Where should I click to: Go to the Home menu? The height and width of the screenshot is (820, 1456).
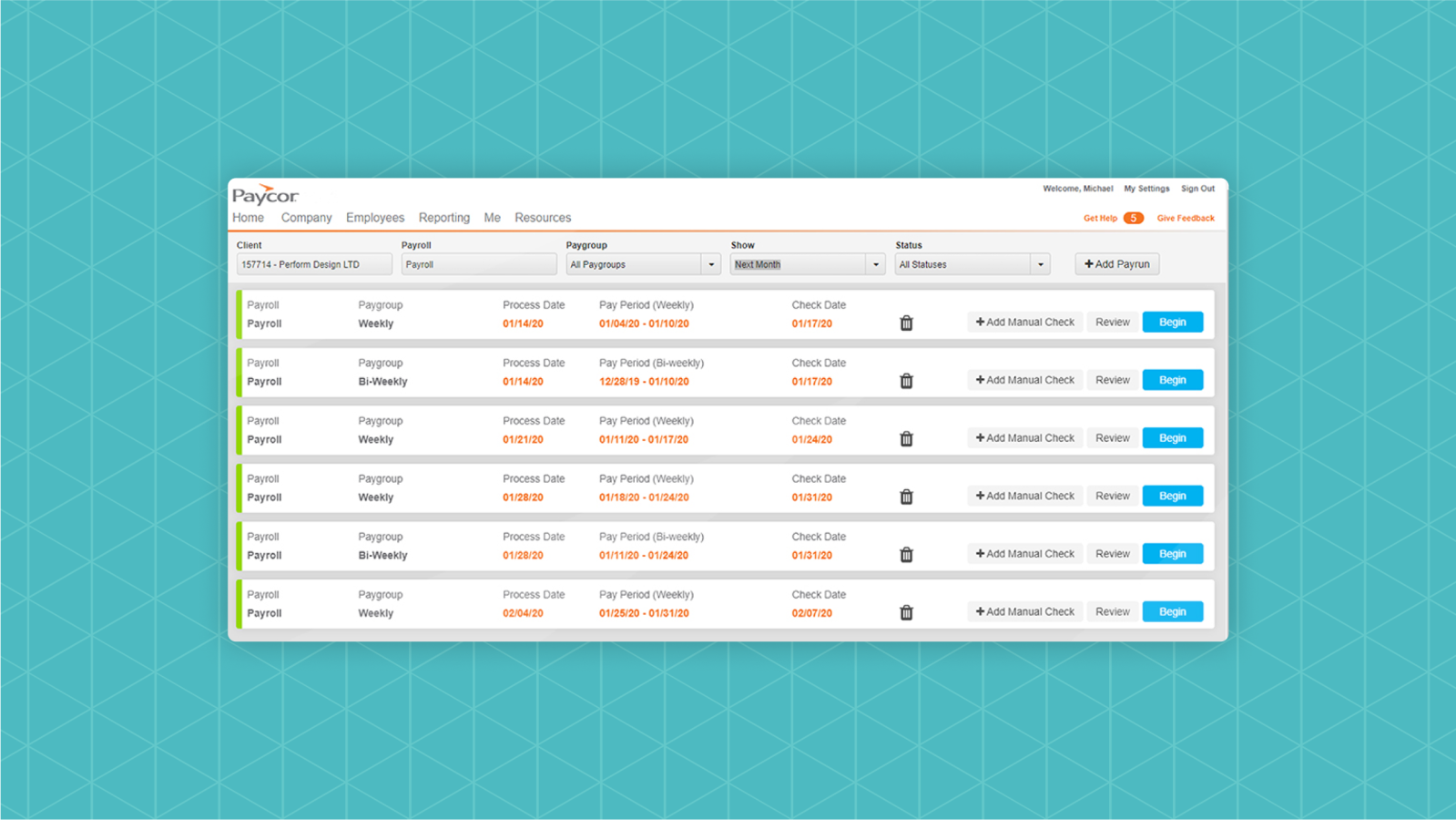pos(248,218)
